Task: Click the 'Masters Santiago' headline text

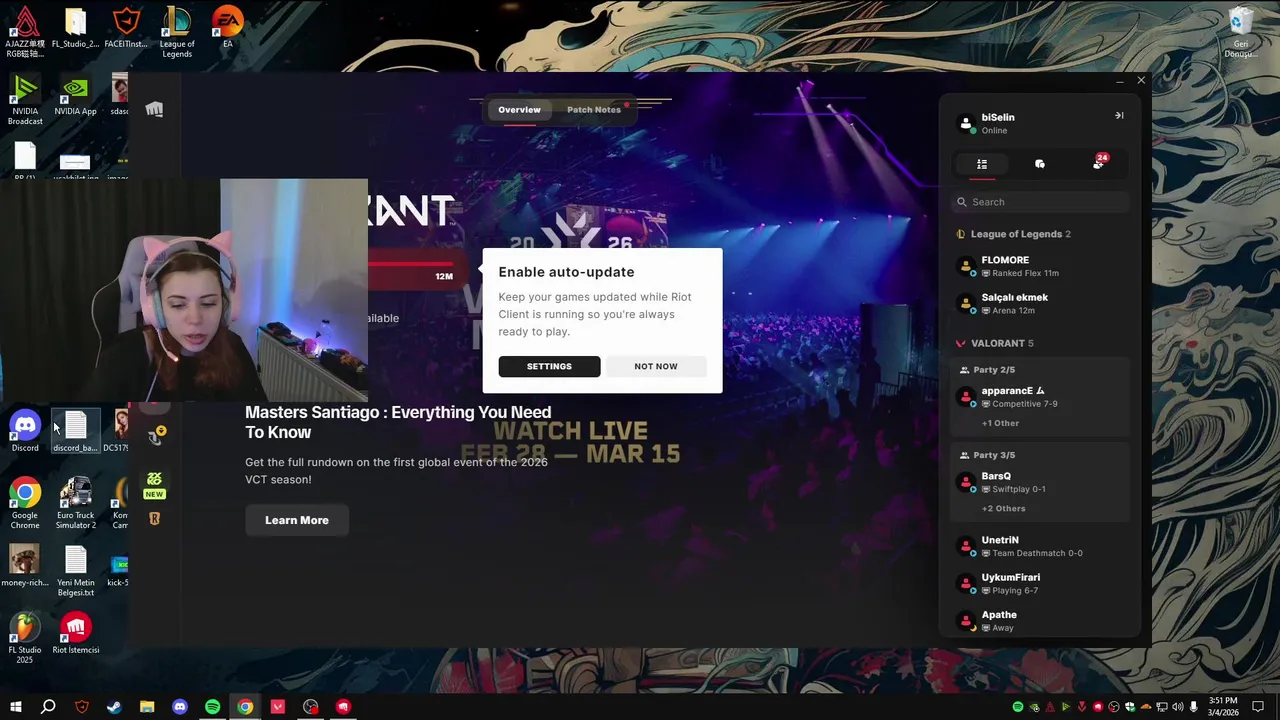Action: point(398,422)
